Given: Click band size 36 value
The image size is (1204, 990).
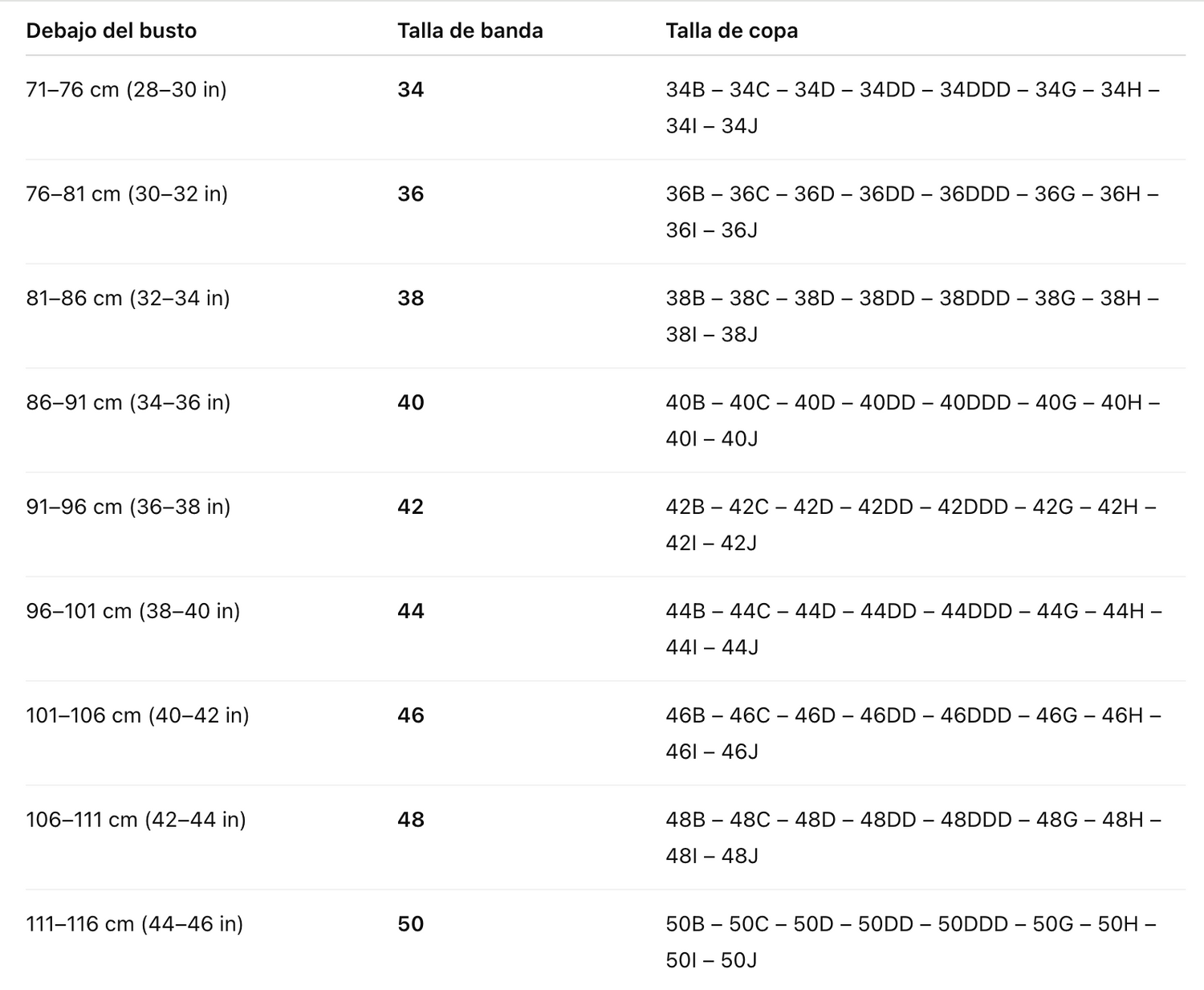Looking at the screenshot, I should [410, 194].
